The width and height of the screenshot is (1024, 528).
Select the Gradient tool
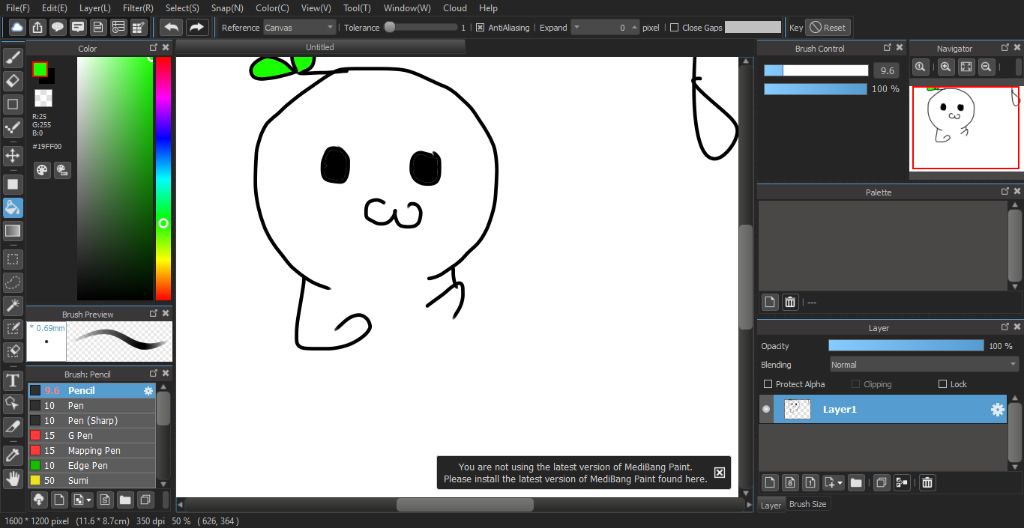coord(13,231)
